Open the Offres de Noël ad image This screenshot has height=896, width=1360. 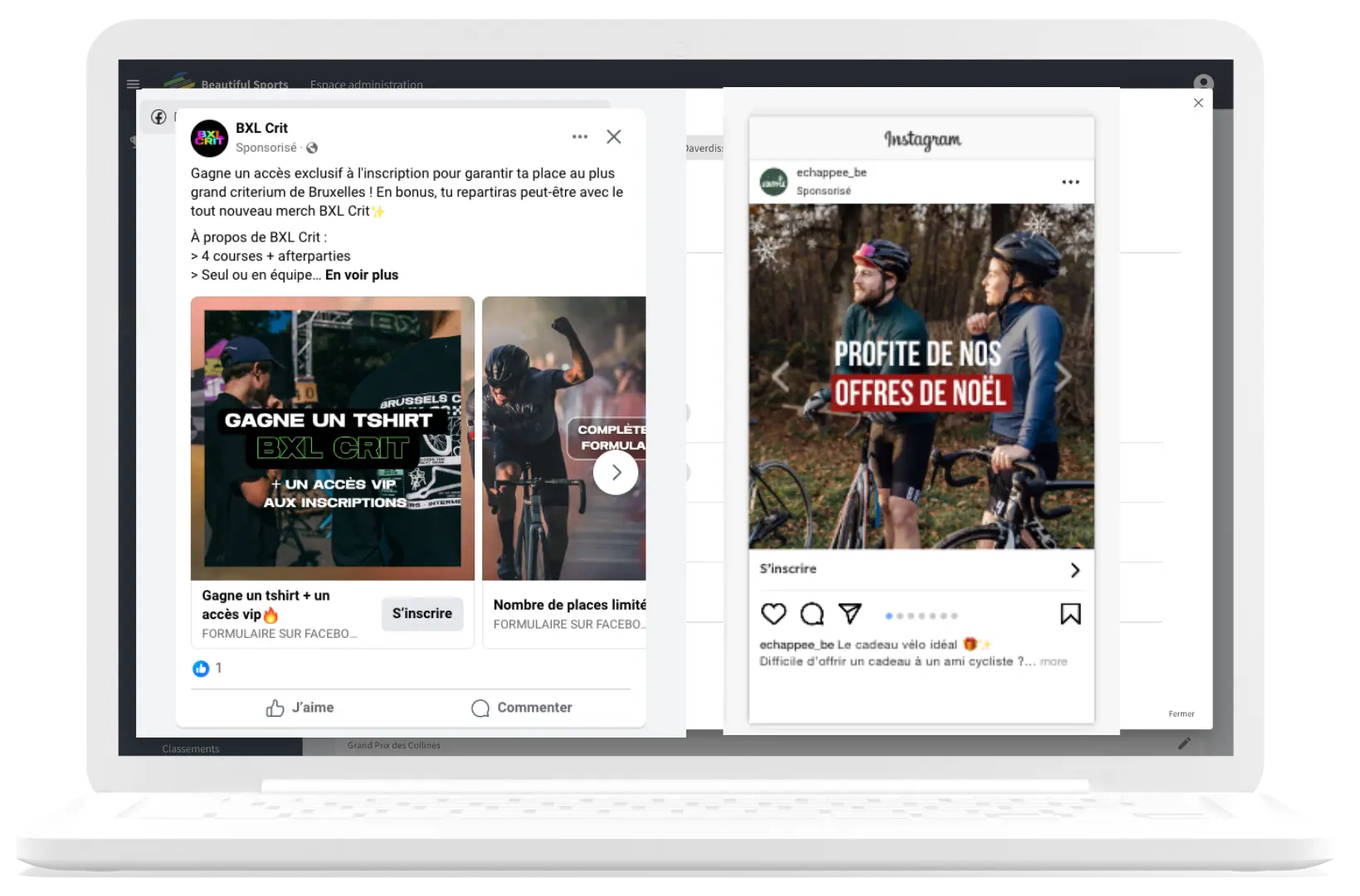921,376
